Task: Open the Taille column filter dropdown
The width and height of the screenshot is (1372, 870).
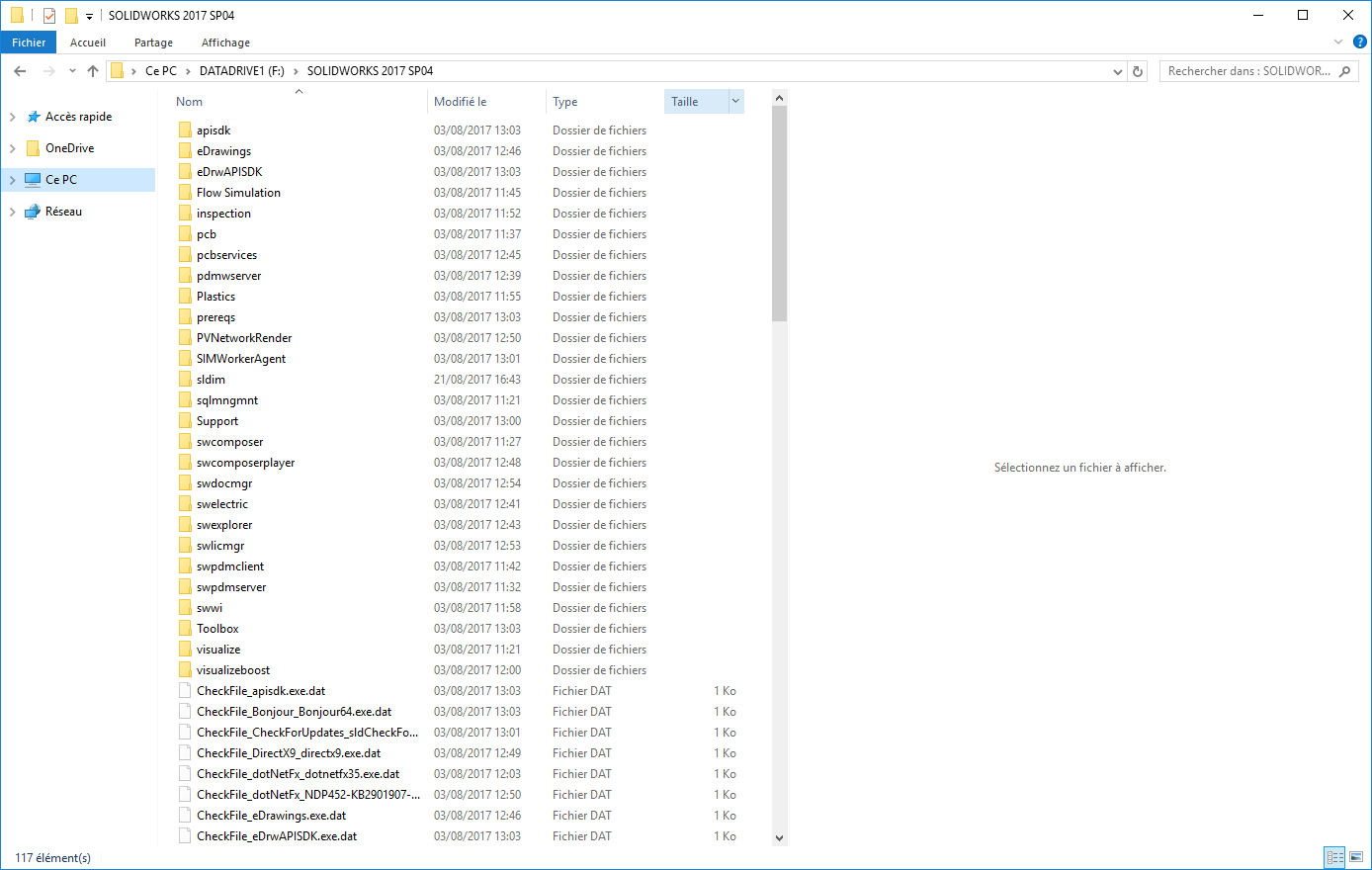Action: click(735, 102)
